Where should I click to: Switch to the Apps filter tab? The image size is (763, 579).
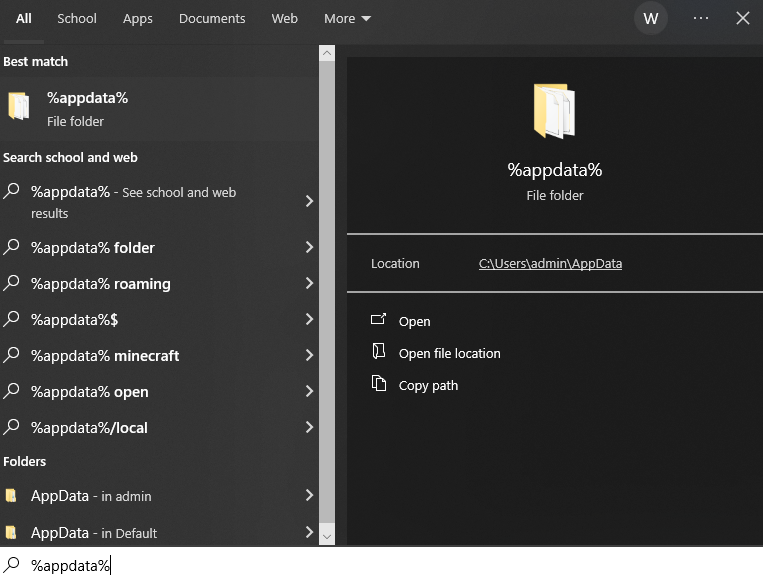[138, 18]
